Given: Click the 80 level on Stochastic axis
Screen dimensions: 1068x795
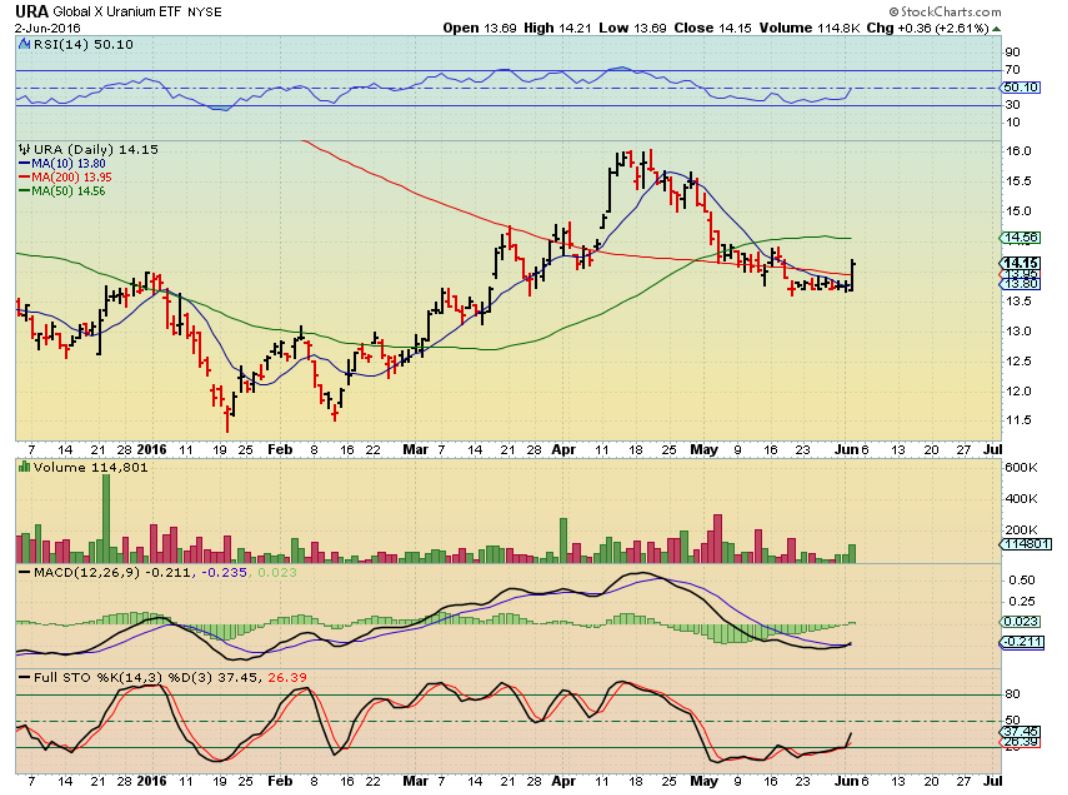Looking at the screenshot, I should 1013,694.
